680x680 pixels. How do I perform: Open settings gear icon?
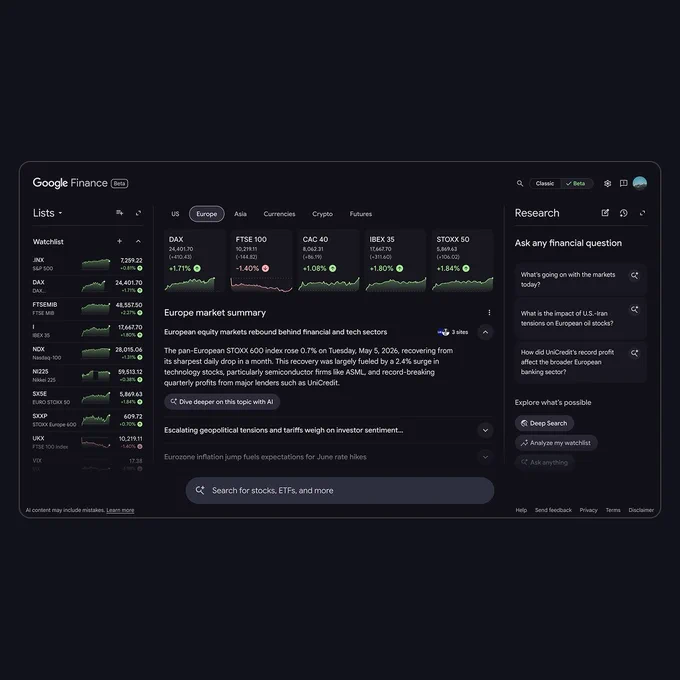pos(607,183)
